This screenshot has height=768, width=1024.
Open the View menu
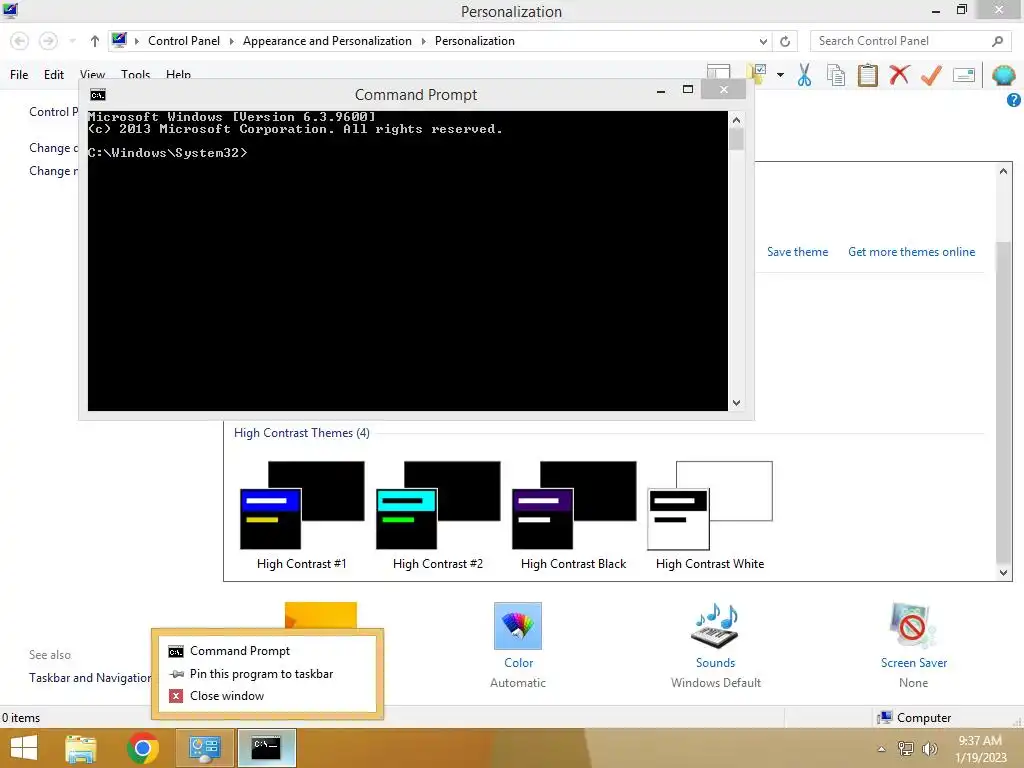(x=92, y=74)
